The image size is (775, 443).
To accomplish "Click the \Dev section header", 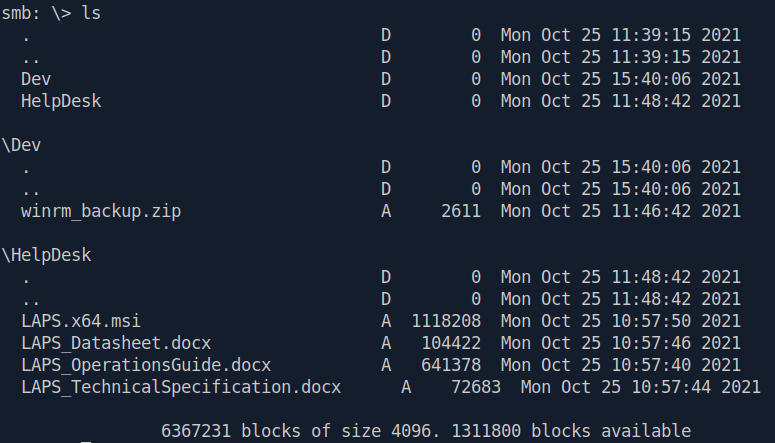I will pos(21,145).
